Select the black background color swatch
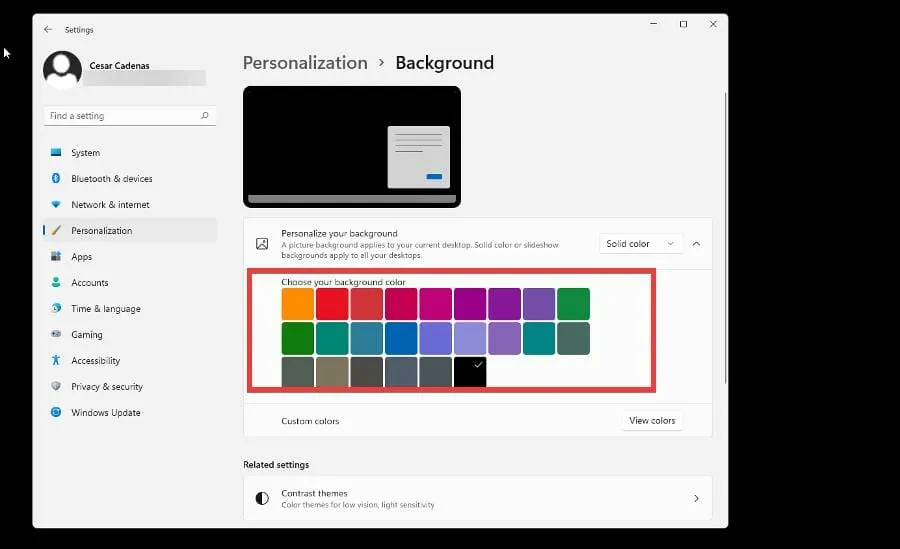Viewport: 900px width, 549px height. coord(470,372)
